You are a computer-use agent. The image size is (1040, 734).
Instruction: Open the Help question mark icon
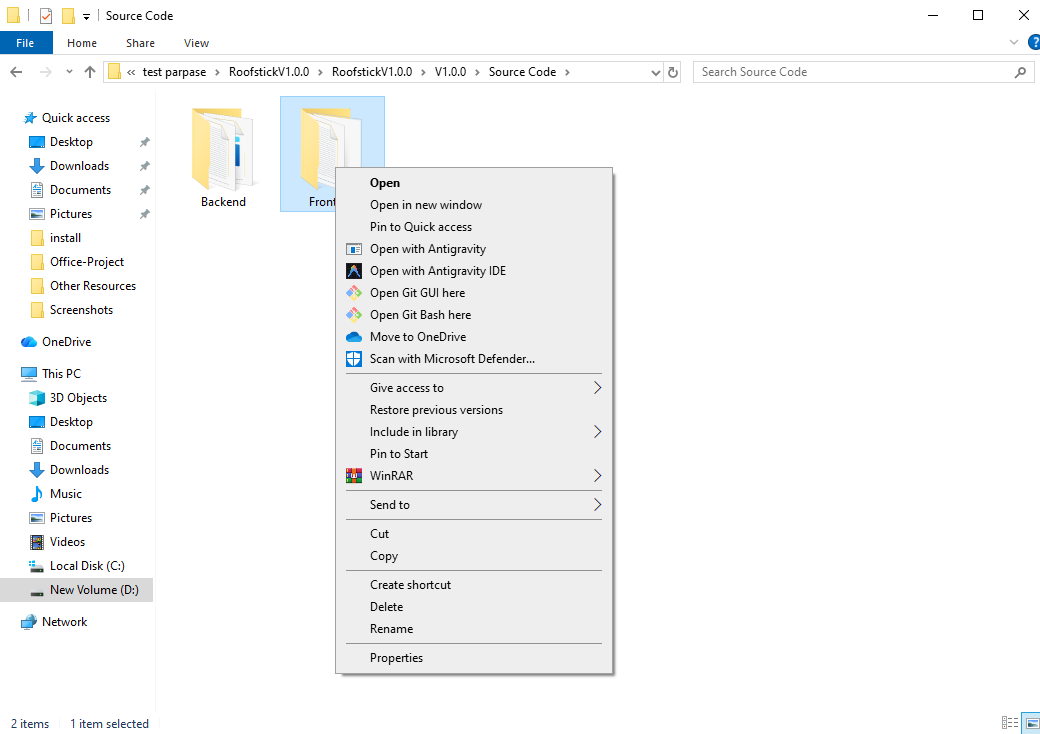(1033, 42)
